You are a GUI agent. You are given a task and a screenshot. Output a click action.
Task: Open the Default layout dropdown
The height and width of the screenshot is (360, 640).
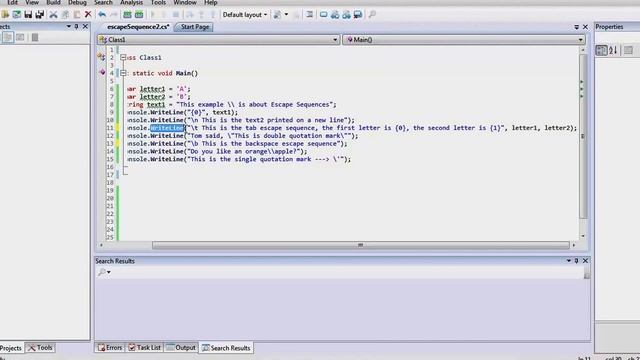[245, 15]
